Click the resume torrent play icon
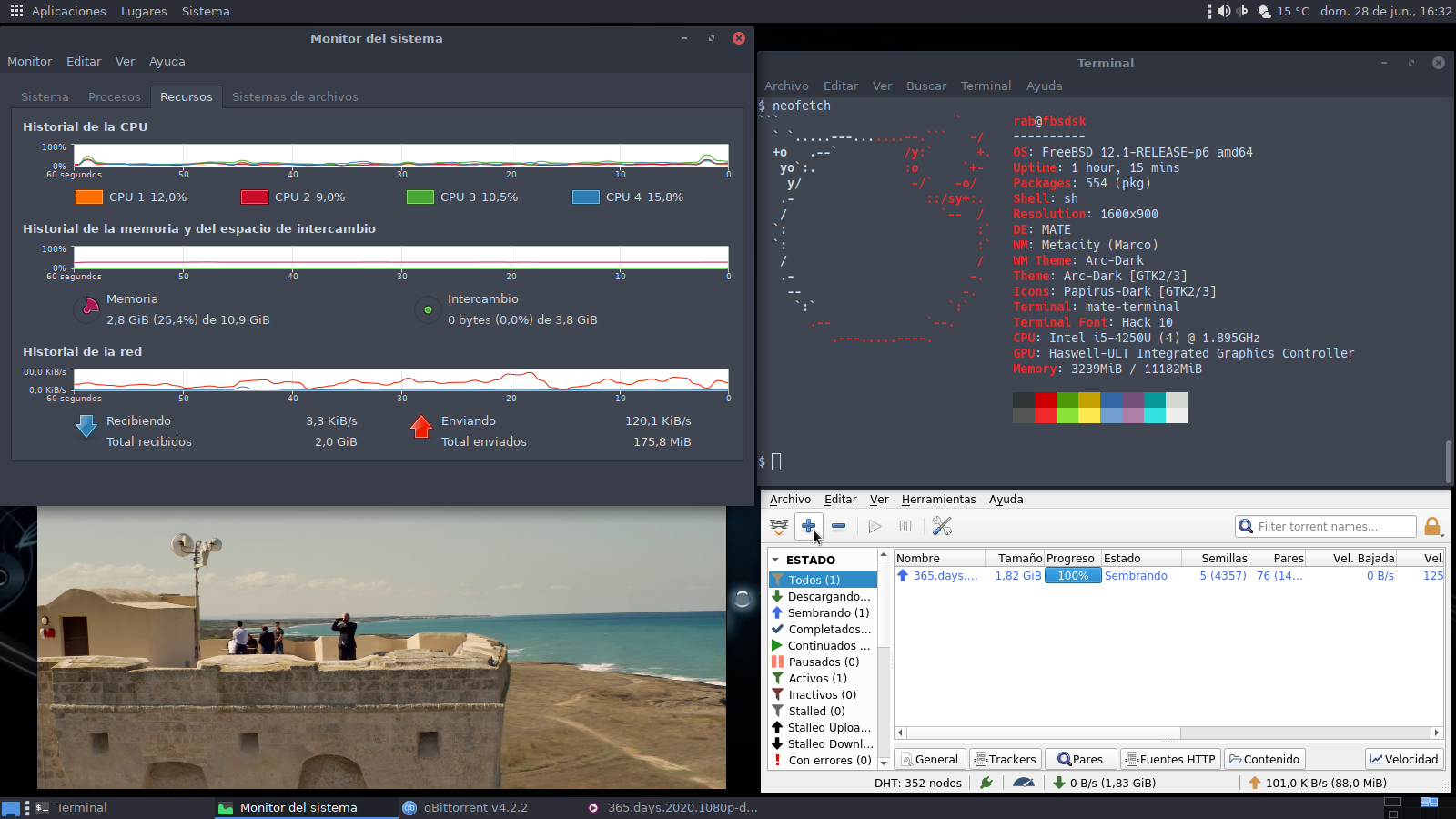1456x819 pixels. click(875, 526)
